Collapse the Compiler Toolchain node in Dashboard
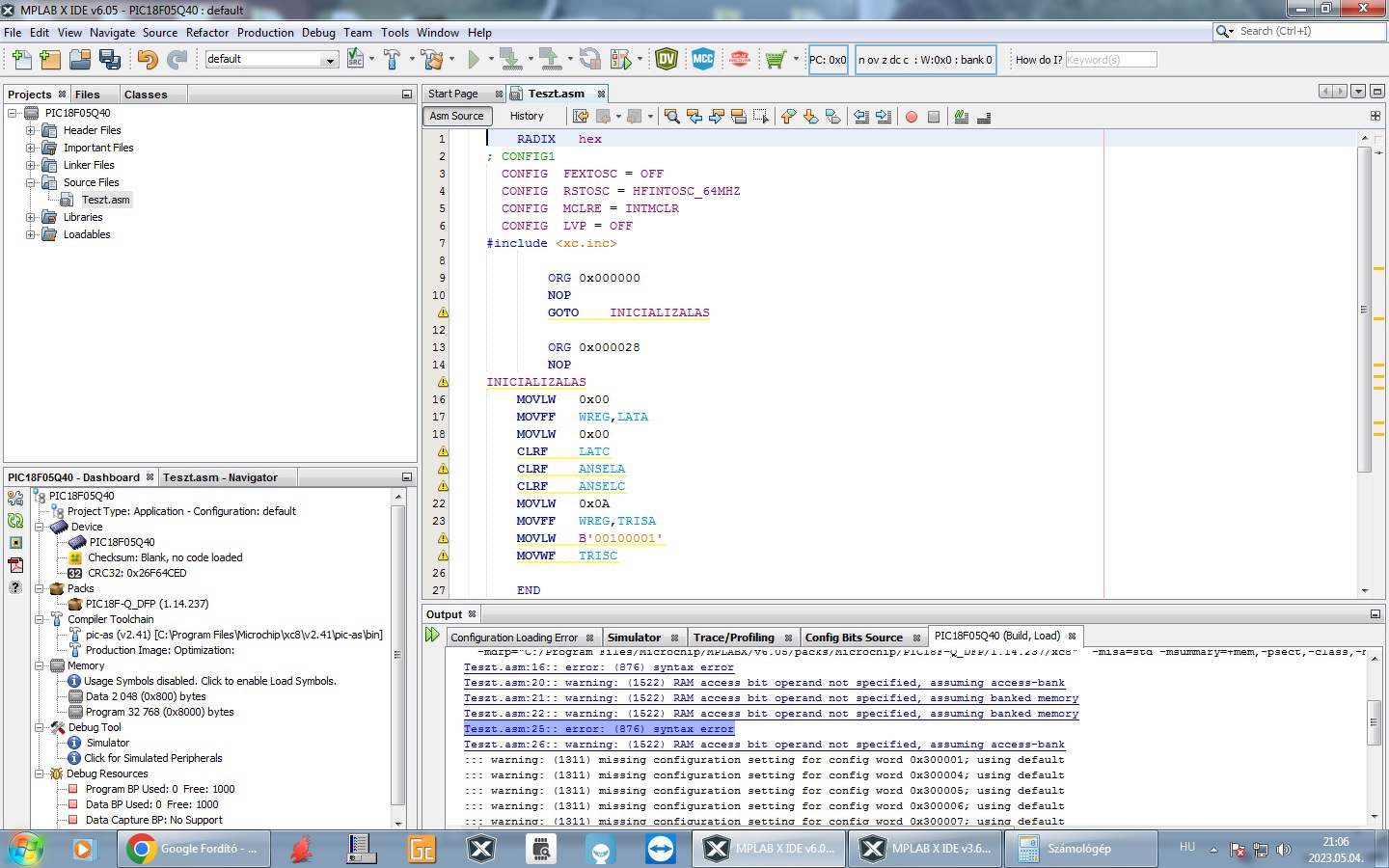The width and height of the screenshot is (1389, 868). (x=40, y=619)
